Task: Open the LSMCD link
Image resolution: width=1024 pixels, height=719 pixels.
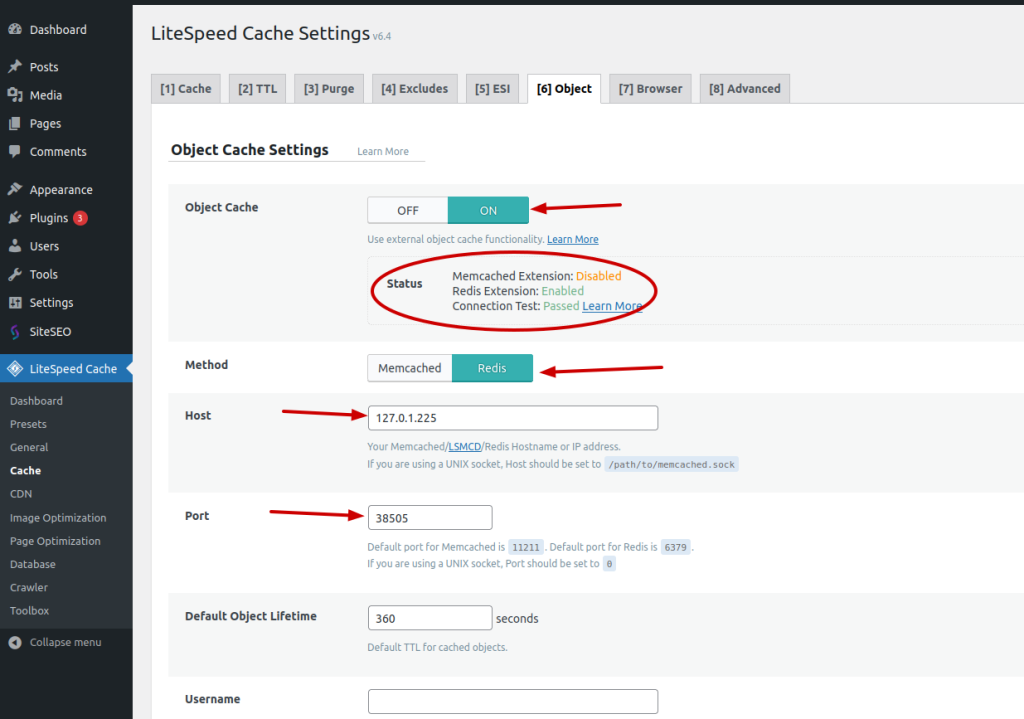Action: tap(464, 447)
